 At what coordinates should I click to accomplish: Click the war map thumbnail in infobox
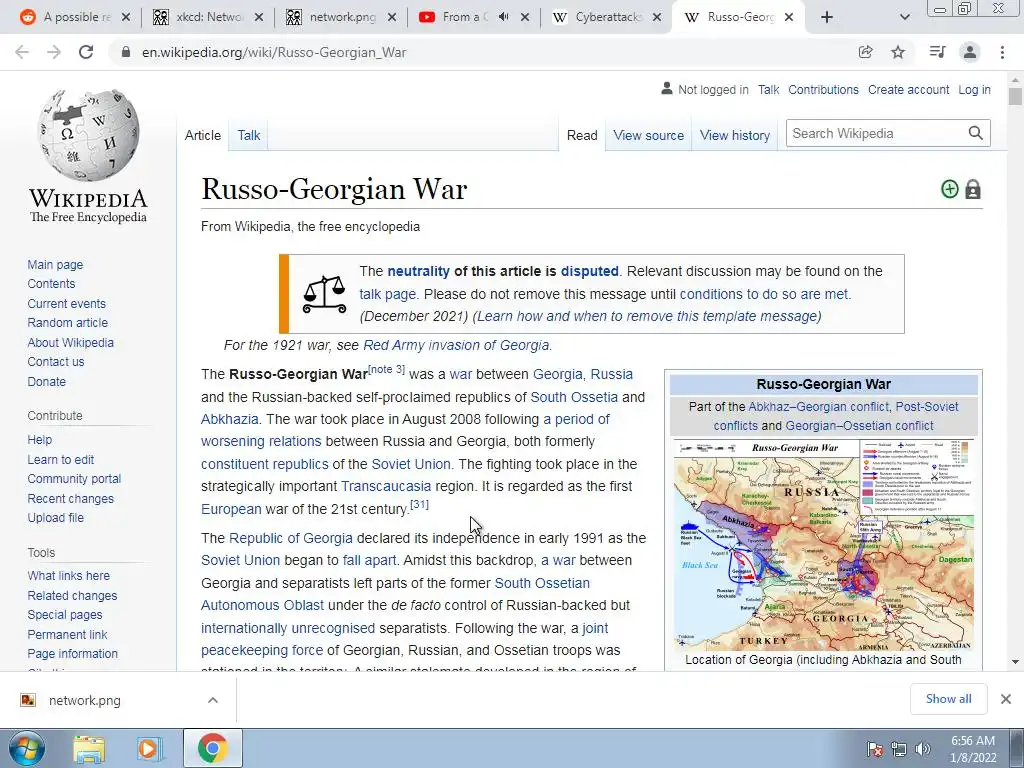tap(824, 545)
